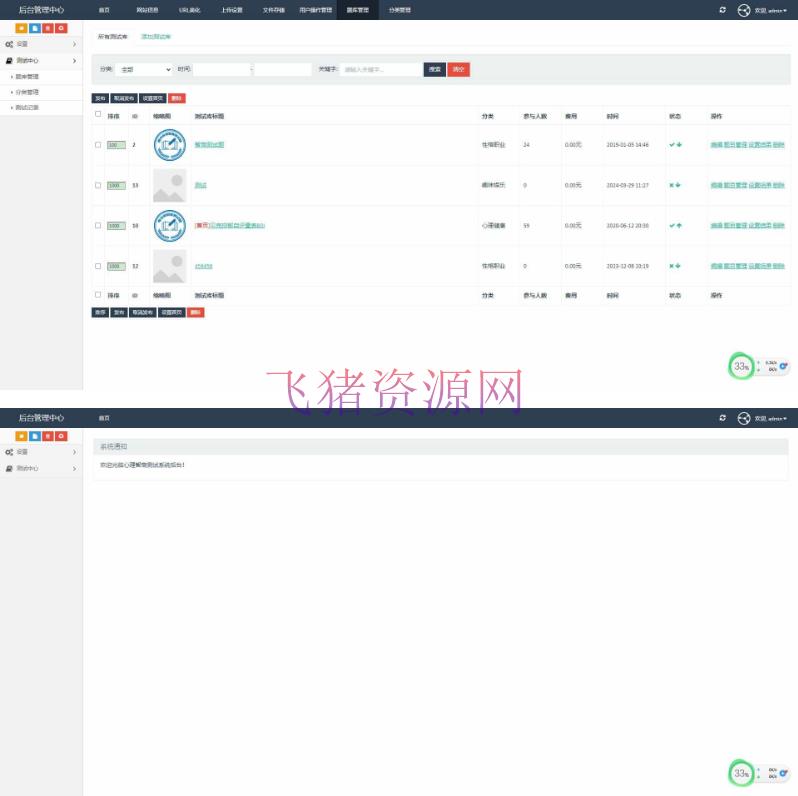Click the check status icon for ID 10
The image size is (798, 796).
[x=672, y=225]
